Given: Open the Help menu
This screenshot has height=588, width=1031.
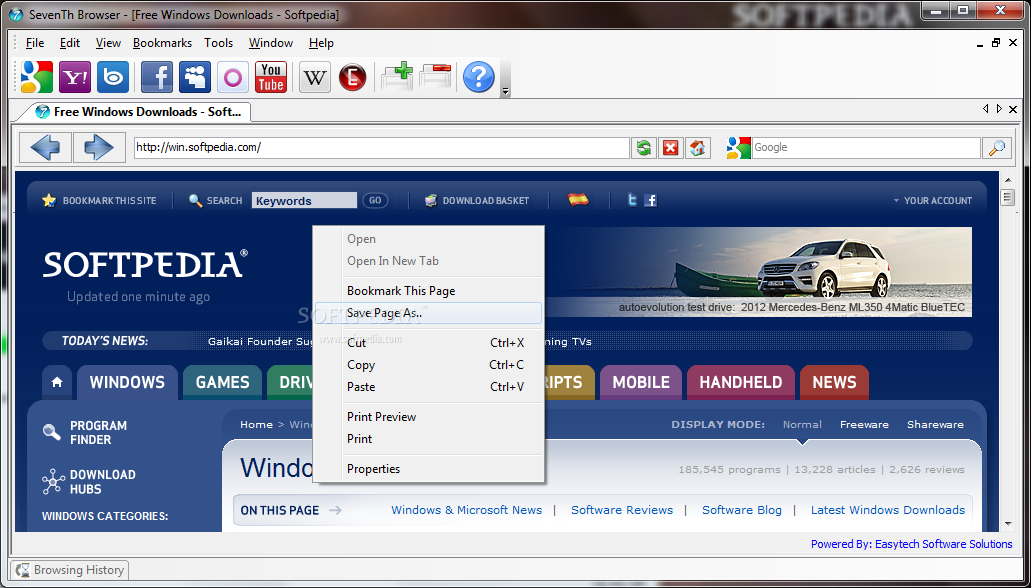Looking at the screenshot, I should pyautogui.click(x=322, y=43).
